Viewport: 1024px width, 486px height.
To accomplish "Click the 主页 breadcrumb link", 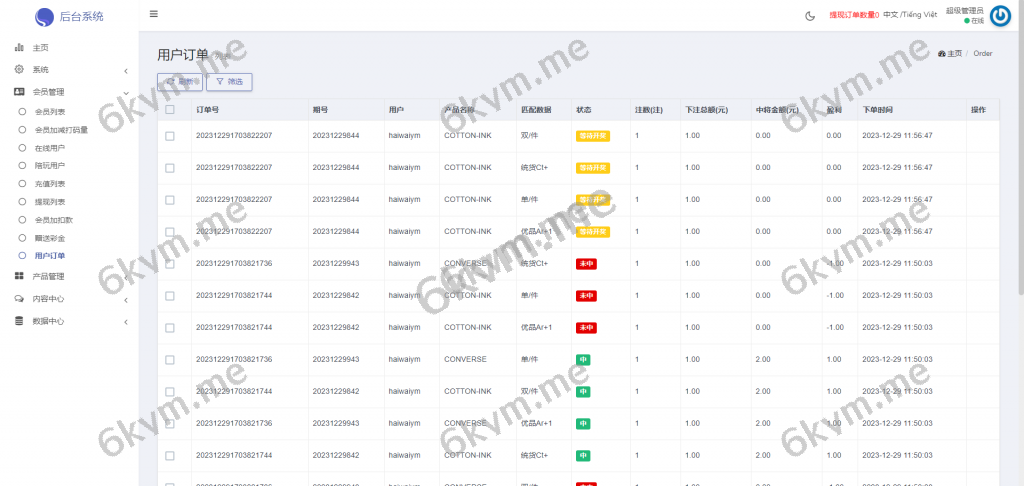I will point(950,54).
